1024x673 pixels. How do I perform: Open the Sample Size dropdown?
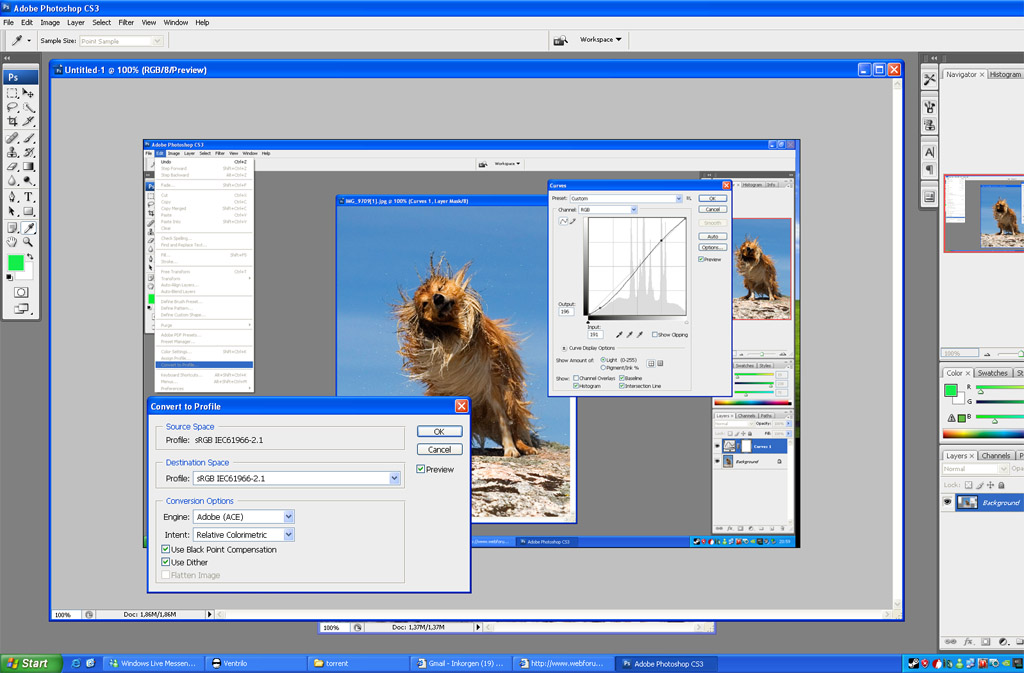click(157, 41)
